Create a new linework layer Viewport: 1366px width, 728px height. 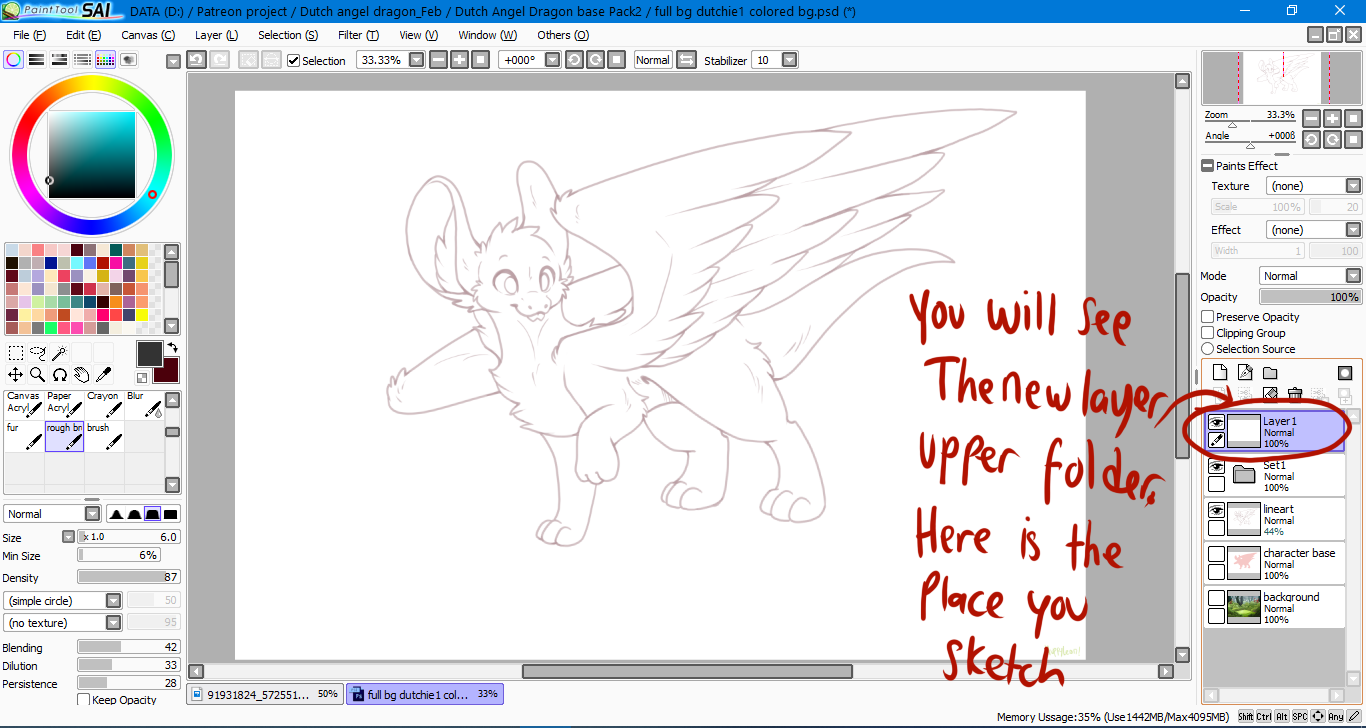pyautogui.click(x=1245, y=373)
